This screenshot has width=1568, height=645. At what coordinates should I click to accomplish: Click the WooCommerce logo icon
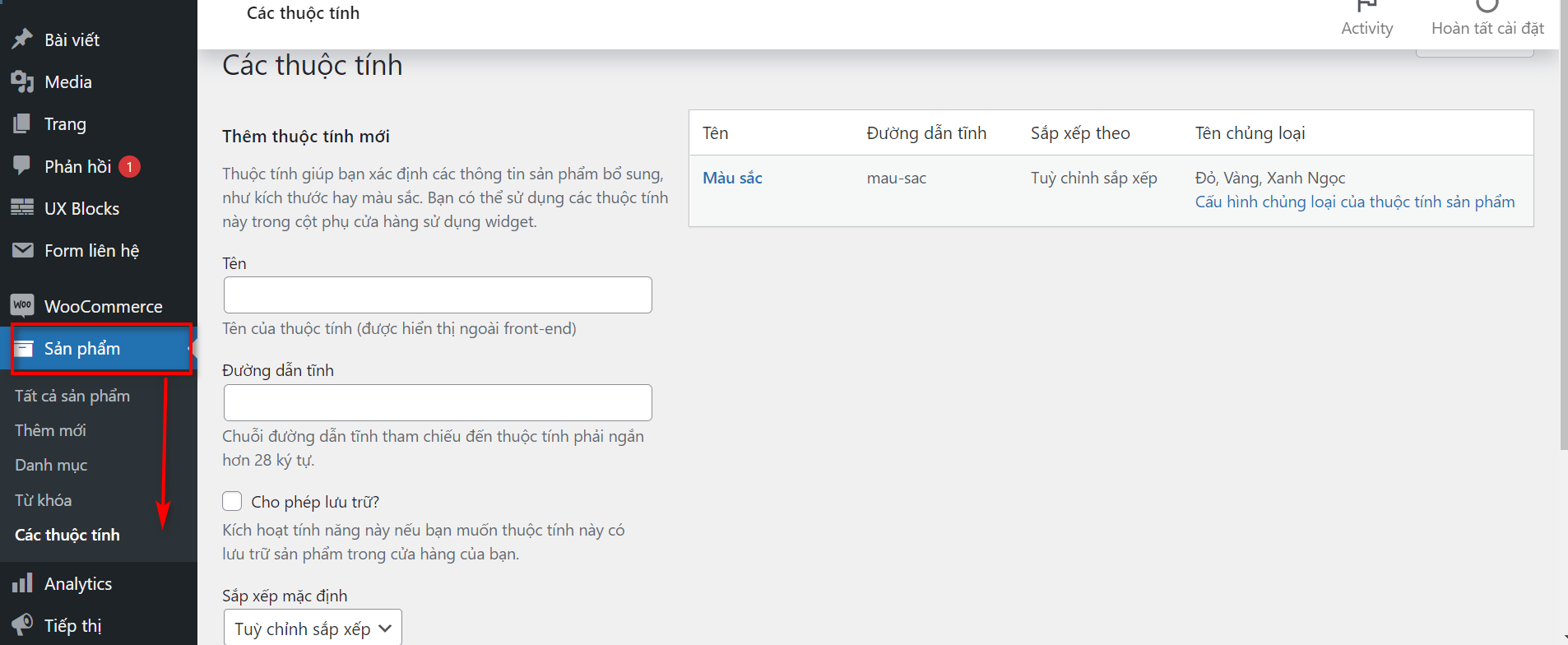click(22, 305)
